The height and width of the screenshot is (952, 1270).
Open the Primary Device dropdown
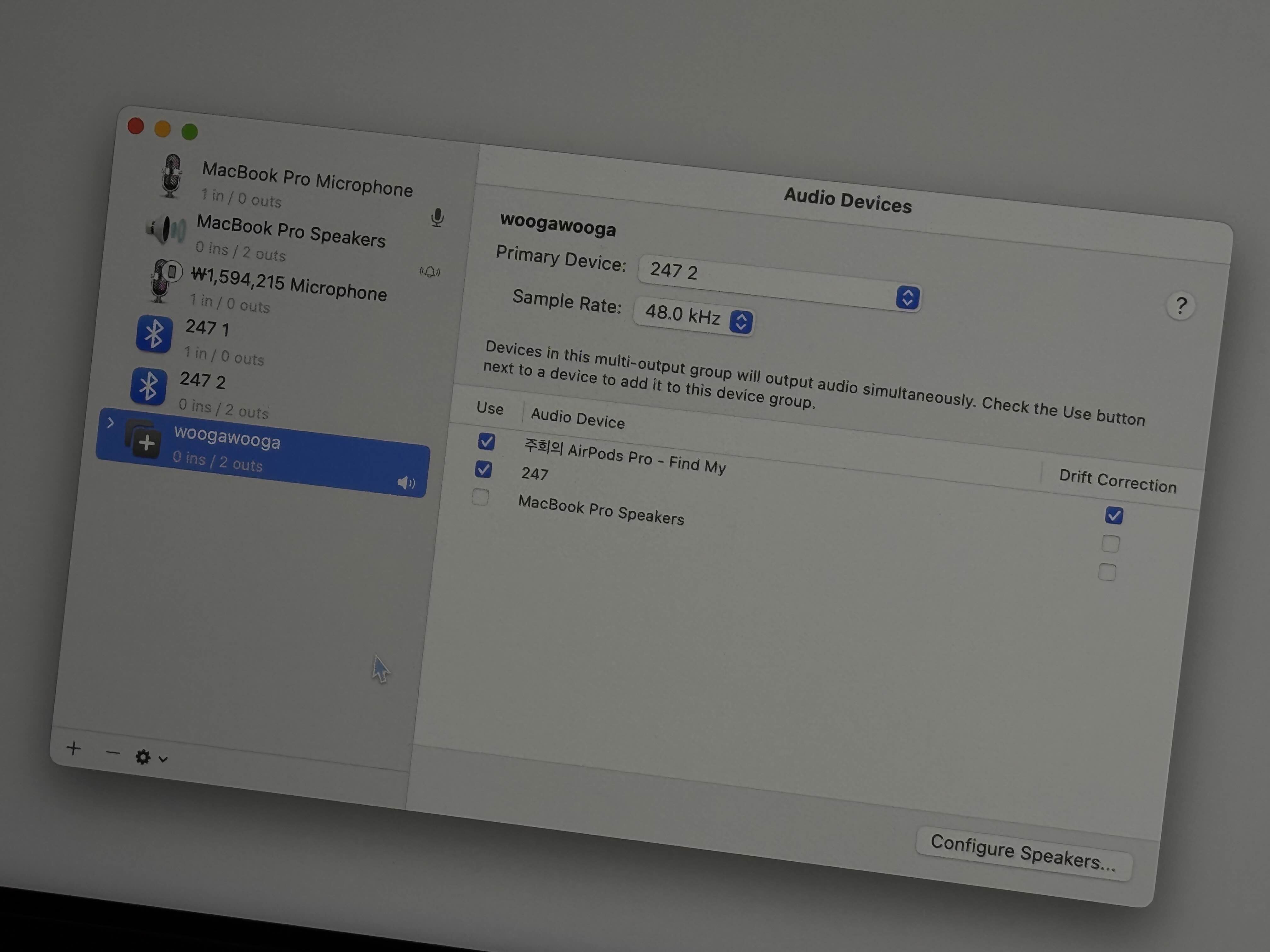[907, 297]
